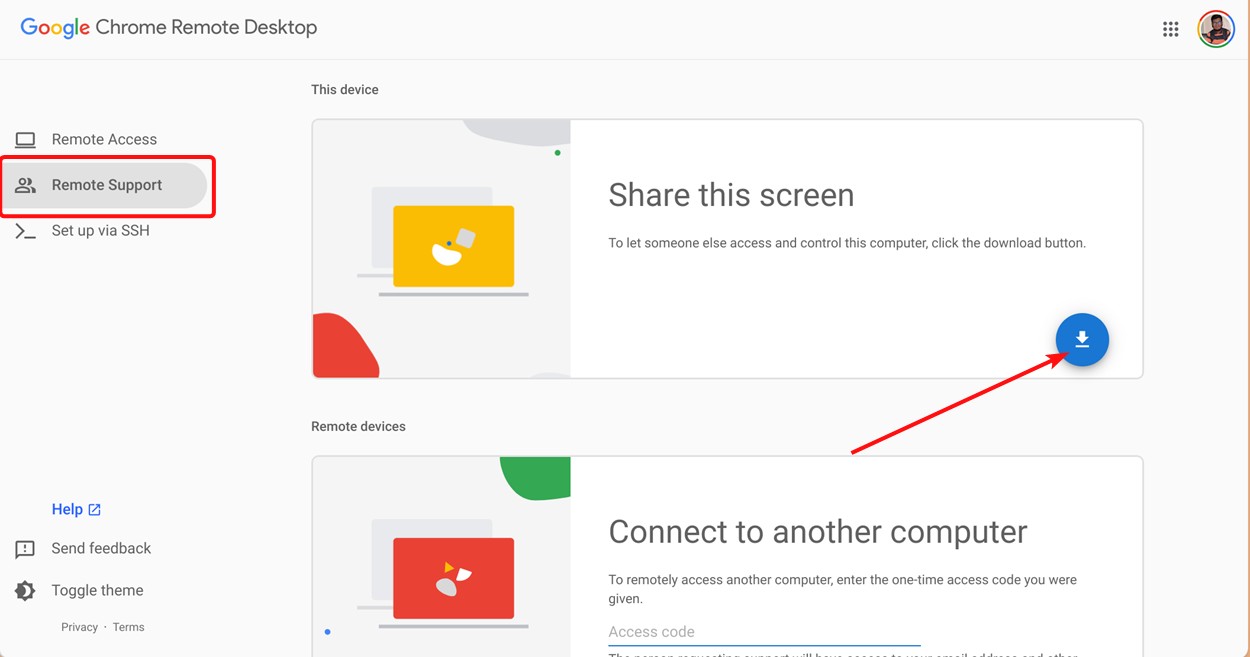This screenshot has height=657, width=1250.
Task: Click Send feedback
Action: click(100, 548)
